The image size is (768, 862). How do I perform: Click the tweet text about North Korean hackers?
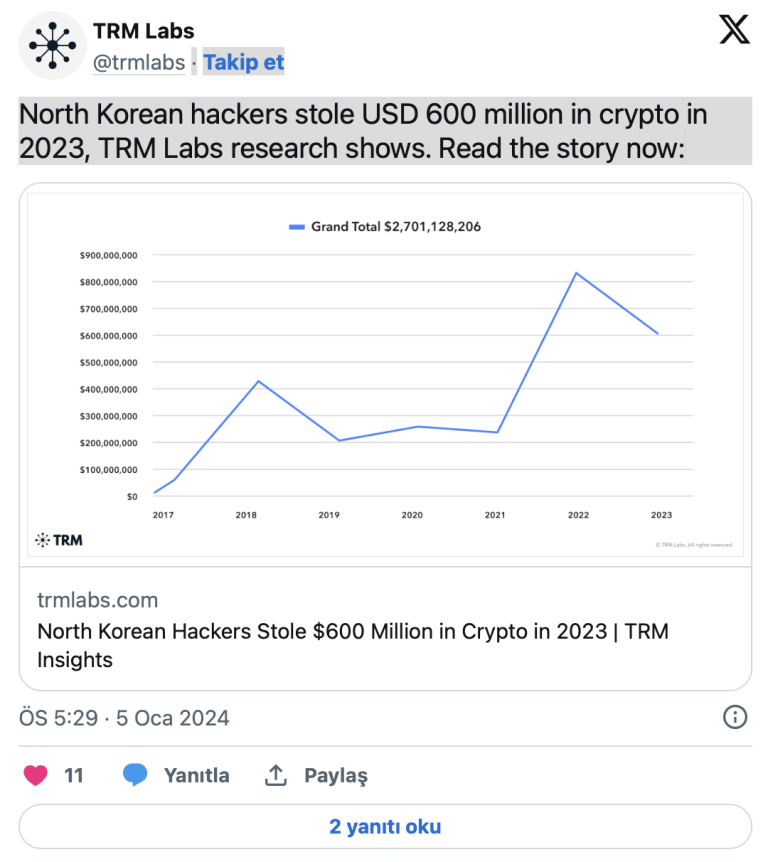[x=364, y=131]
